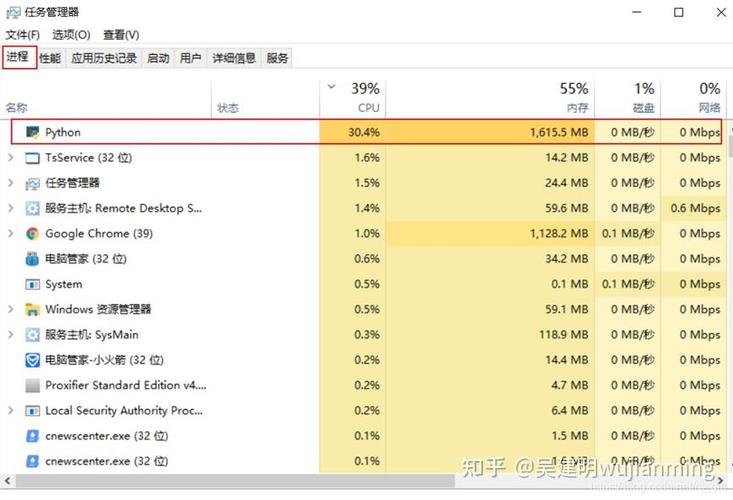Click the Python process icon
Image resolution: width=733 pixels, height=500 pixels.
[x=32, y=133]
